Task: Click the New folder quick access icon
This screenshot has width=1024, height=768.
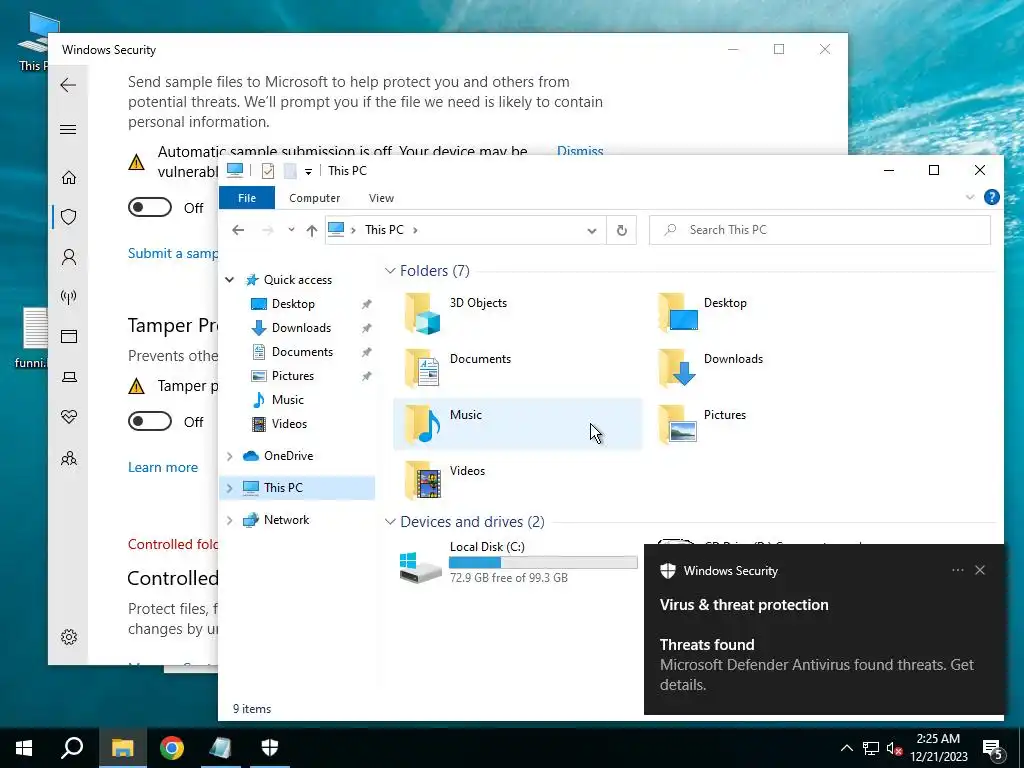Action: (x=290, y=171)
